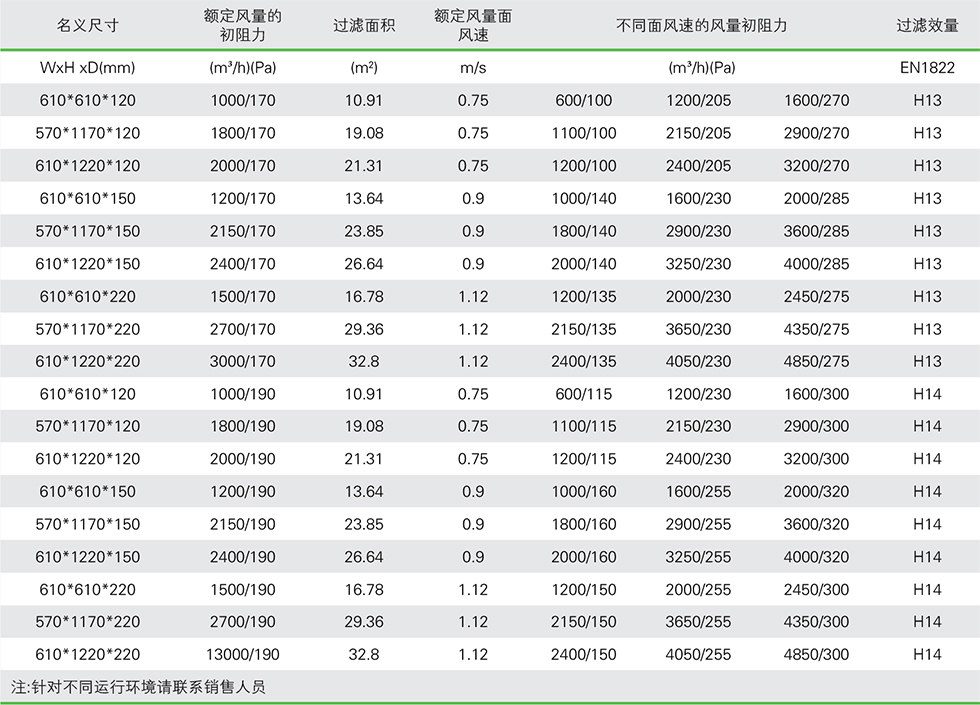Click the WxH xD(mm) unit cell
Image resolution: width=980 pixels, height=705 pixels.
point(87,68)
